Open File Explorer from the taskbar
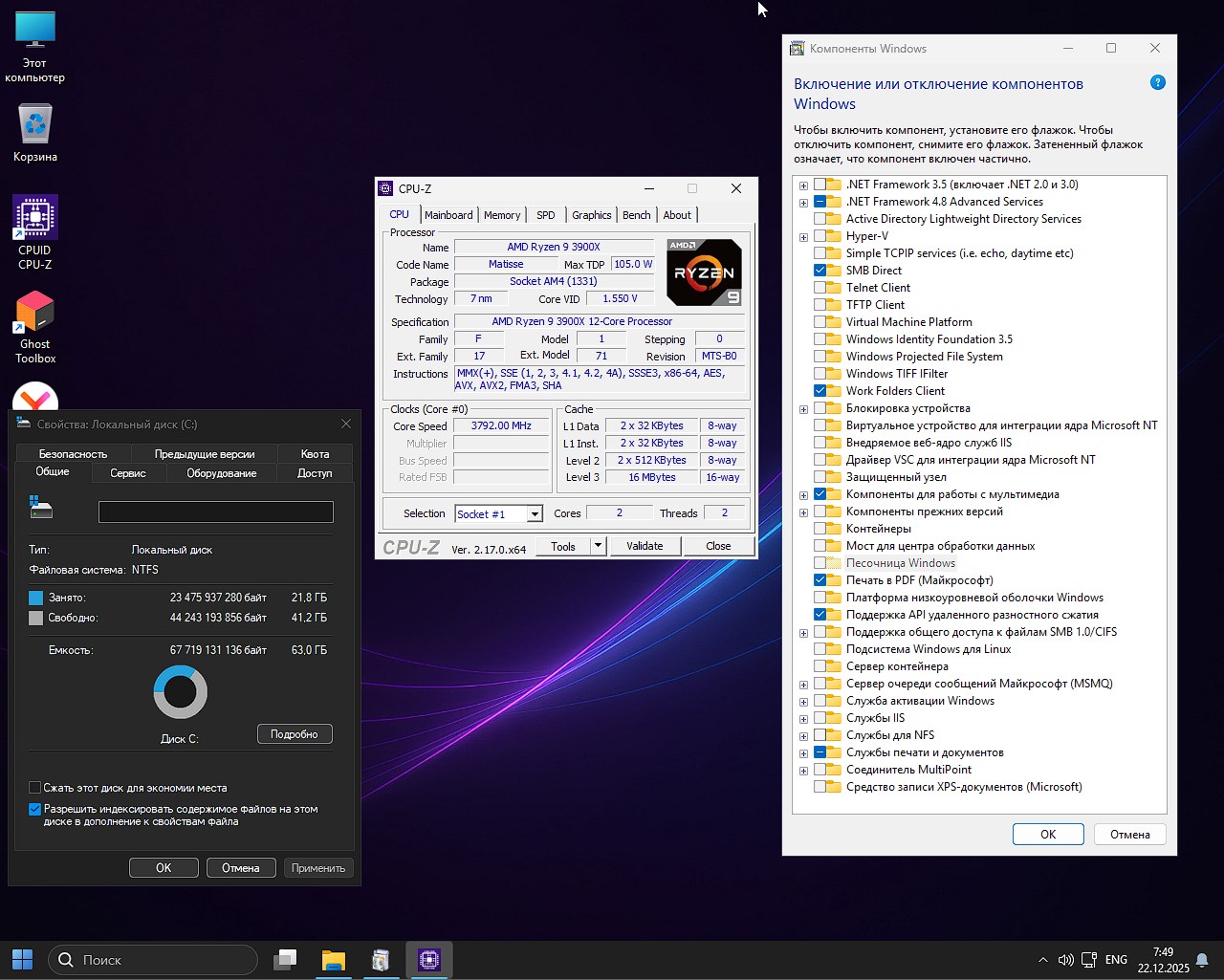Image resolution: width=1224 pixels, height=980 pixels. 333,959
